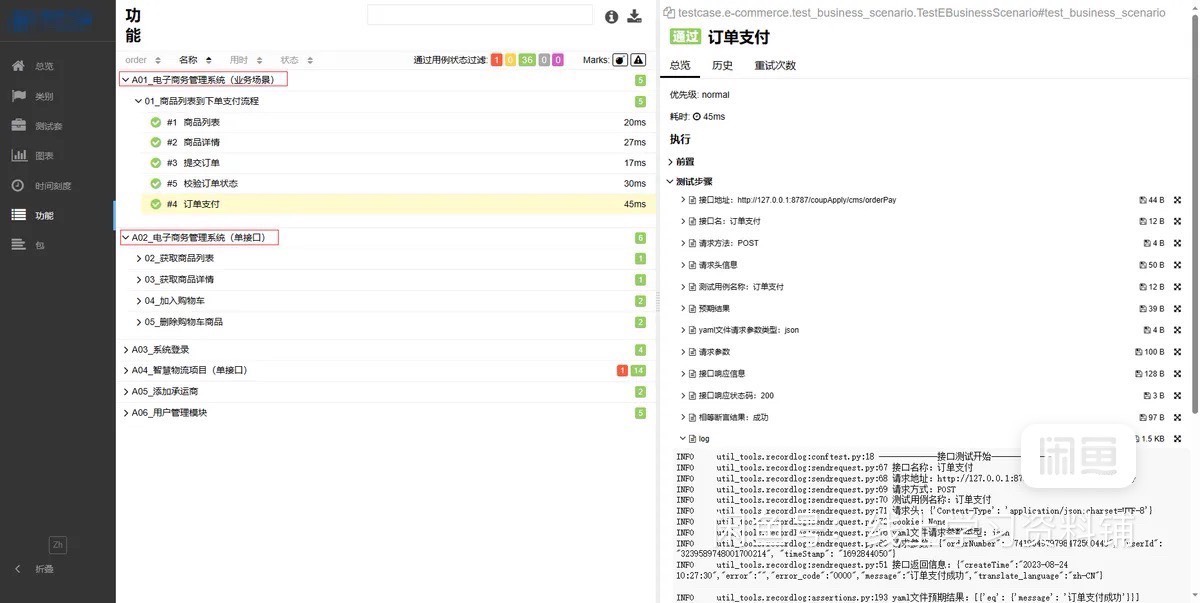Click the info icon beside search box
1200x603 pixels.
612,16
